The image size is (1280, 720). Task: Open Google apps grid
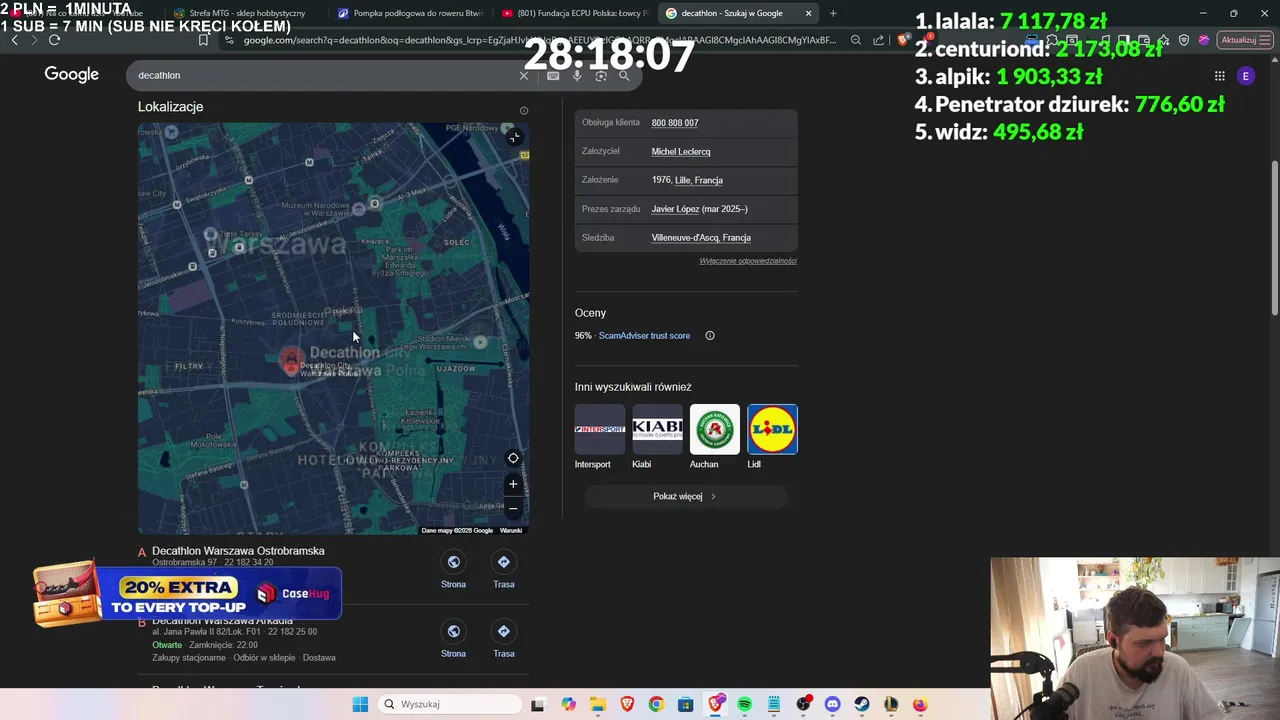click(1219, 76)
